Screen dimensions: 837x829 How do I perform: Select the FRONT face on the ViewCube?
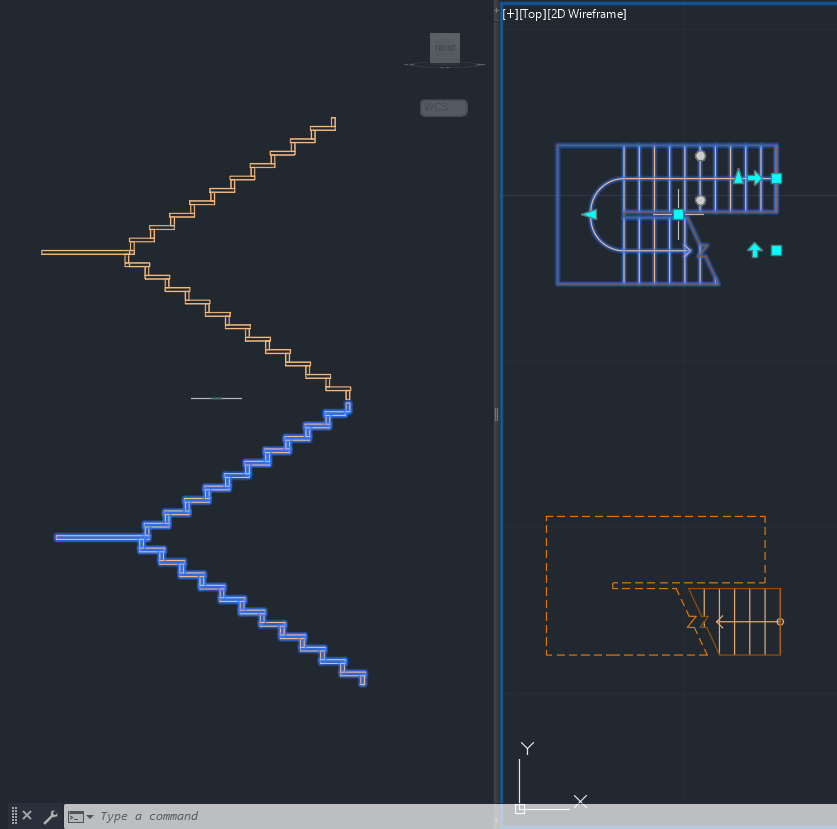tap(444, 48)
